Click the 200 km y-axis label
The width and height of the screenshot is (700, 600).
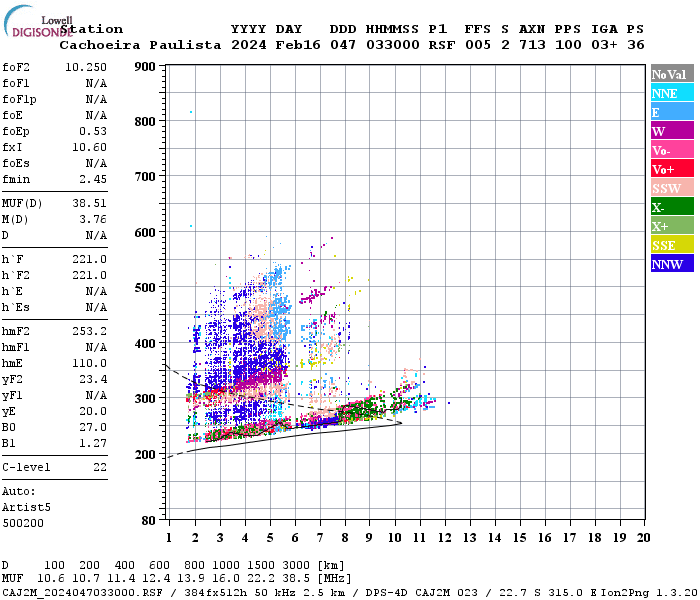[145, 454]
